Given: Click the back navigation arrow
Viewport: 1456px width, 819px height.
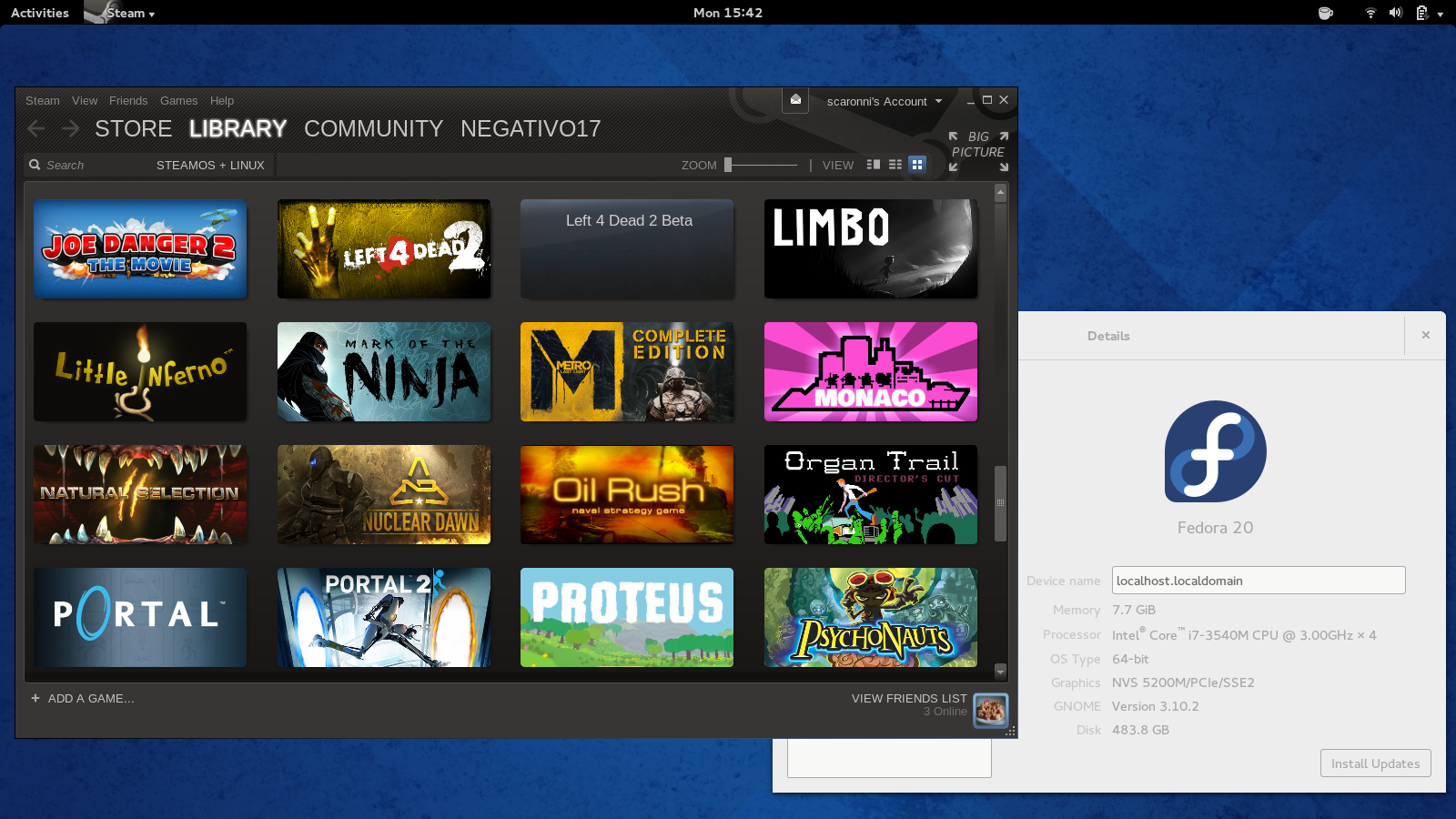Looking at the screenshot, I should (35, 128).
